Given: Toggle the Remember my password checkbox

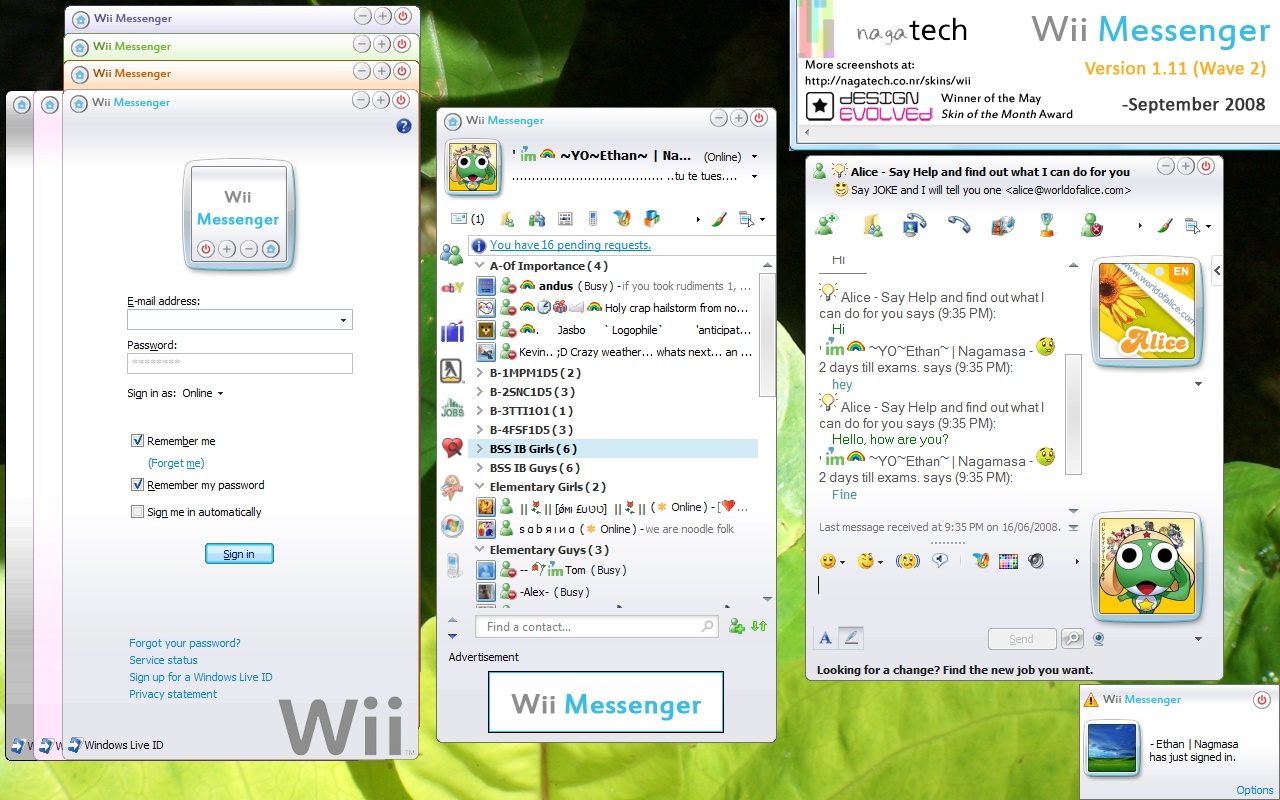Looking at the screenshot, I should click(138, 484).
